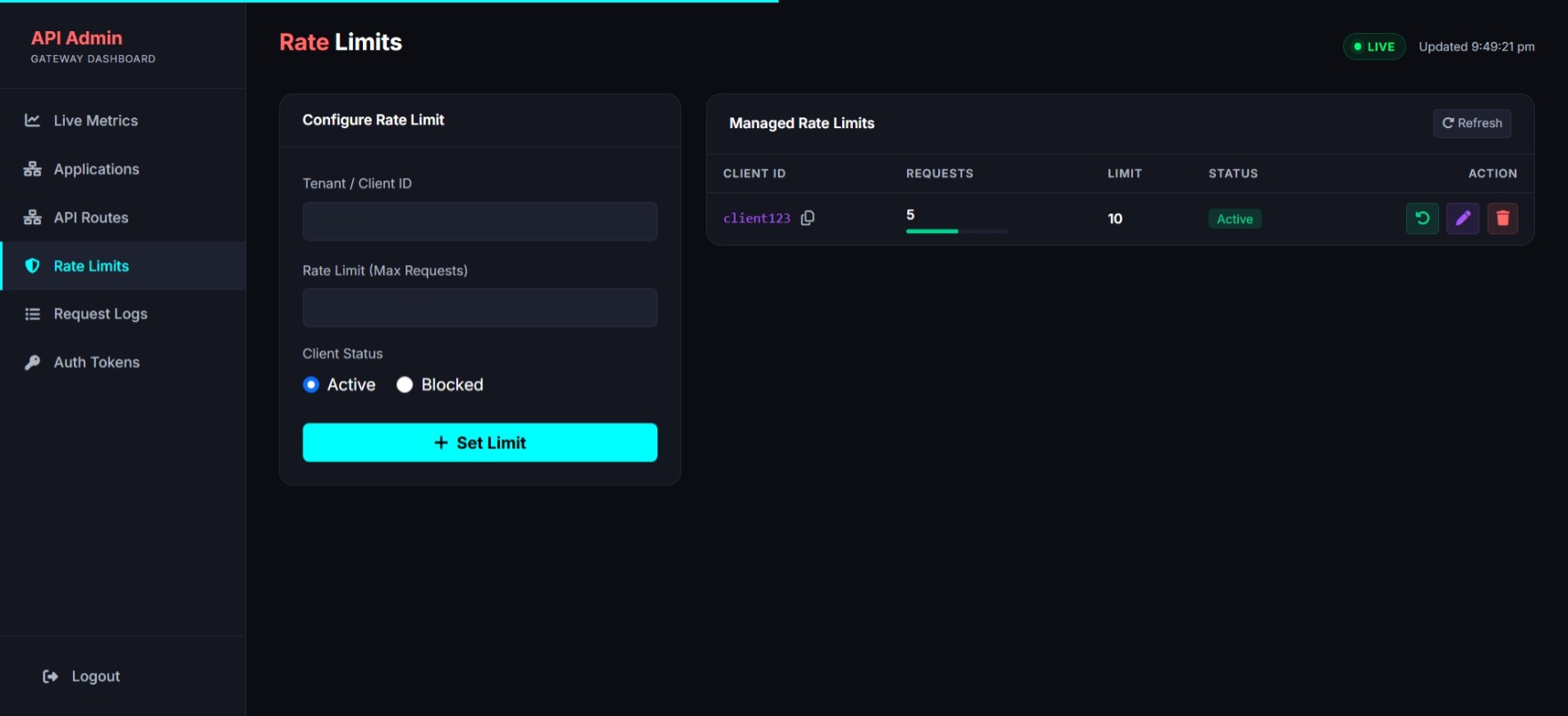Click the Live Metrics chart icon
Viewport: 1568px width, 716px height.
click(x=32, y=120)
